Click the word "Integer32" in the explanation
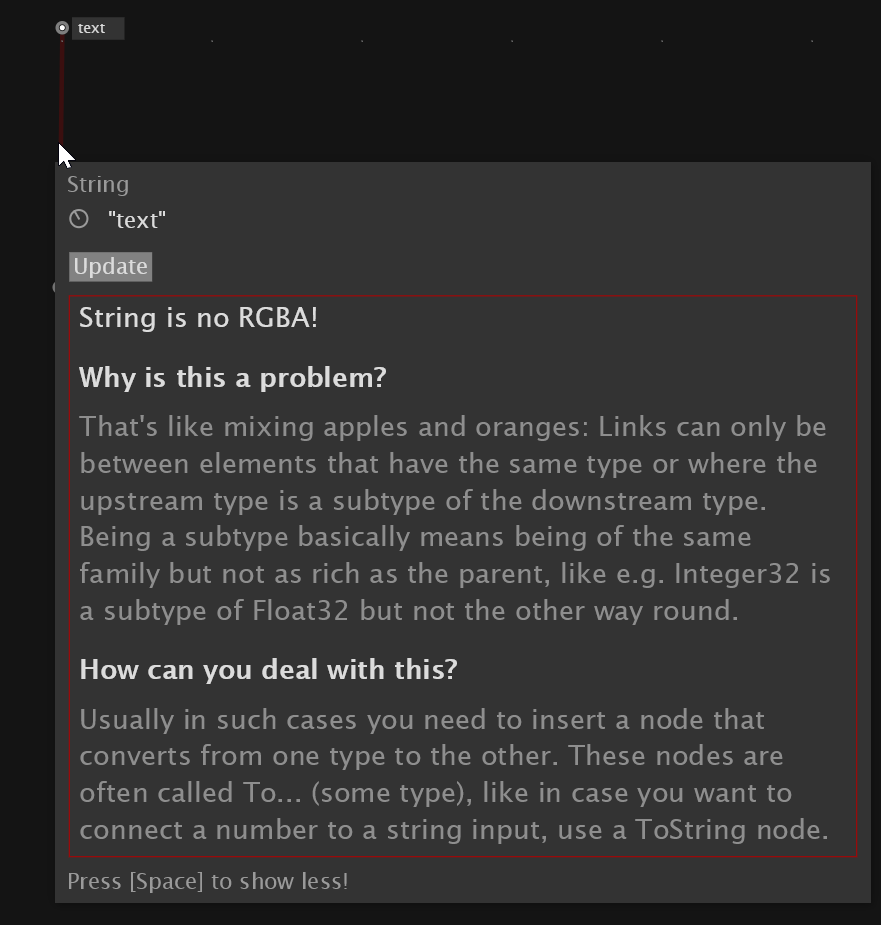Screen dimensions: 881x925 pyautogui.click(x=736, y=574)
